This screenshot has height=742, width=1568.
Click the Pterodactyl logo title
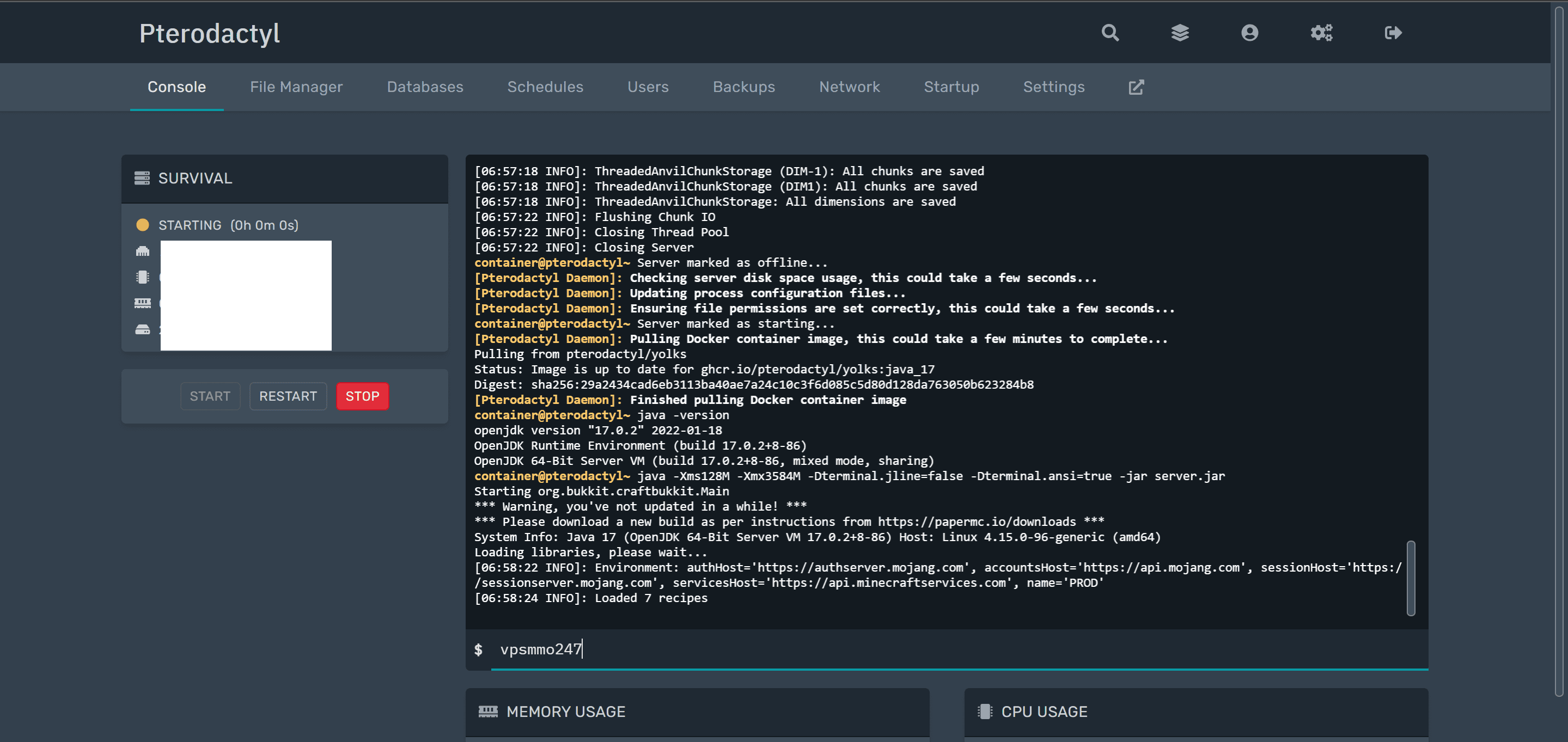click(209, 33)
